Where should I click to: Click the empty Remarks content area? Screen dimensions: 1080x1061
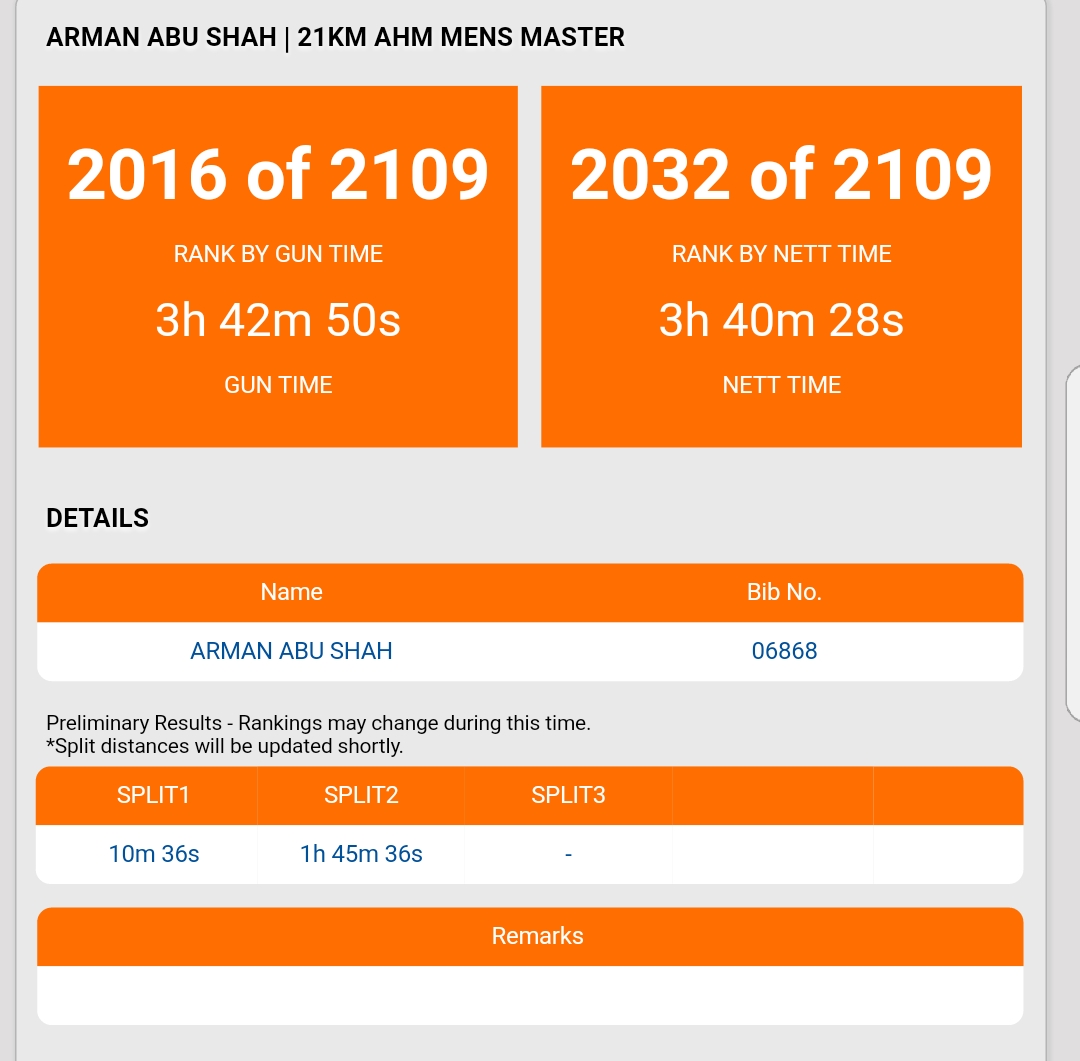(x=530, y=995)
